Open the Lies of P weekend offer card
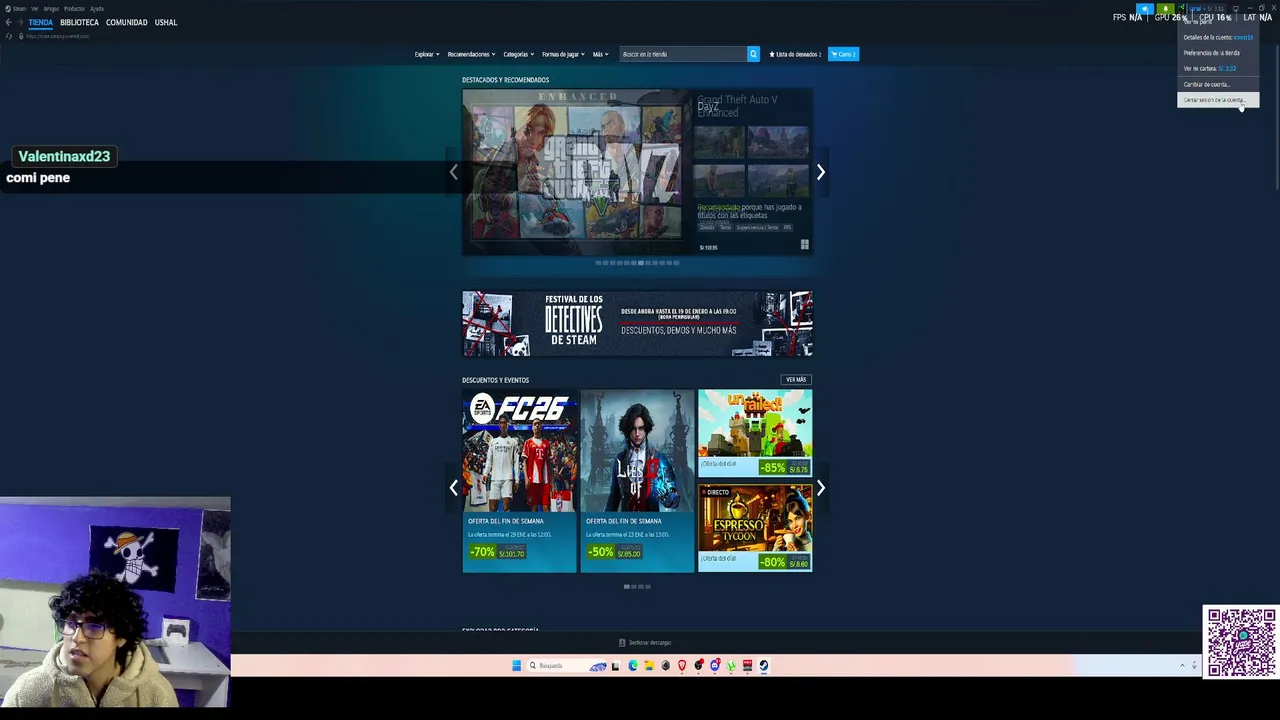Viewport: 1280px width, 720px height. click(x=637, y=481)
